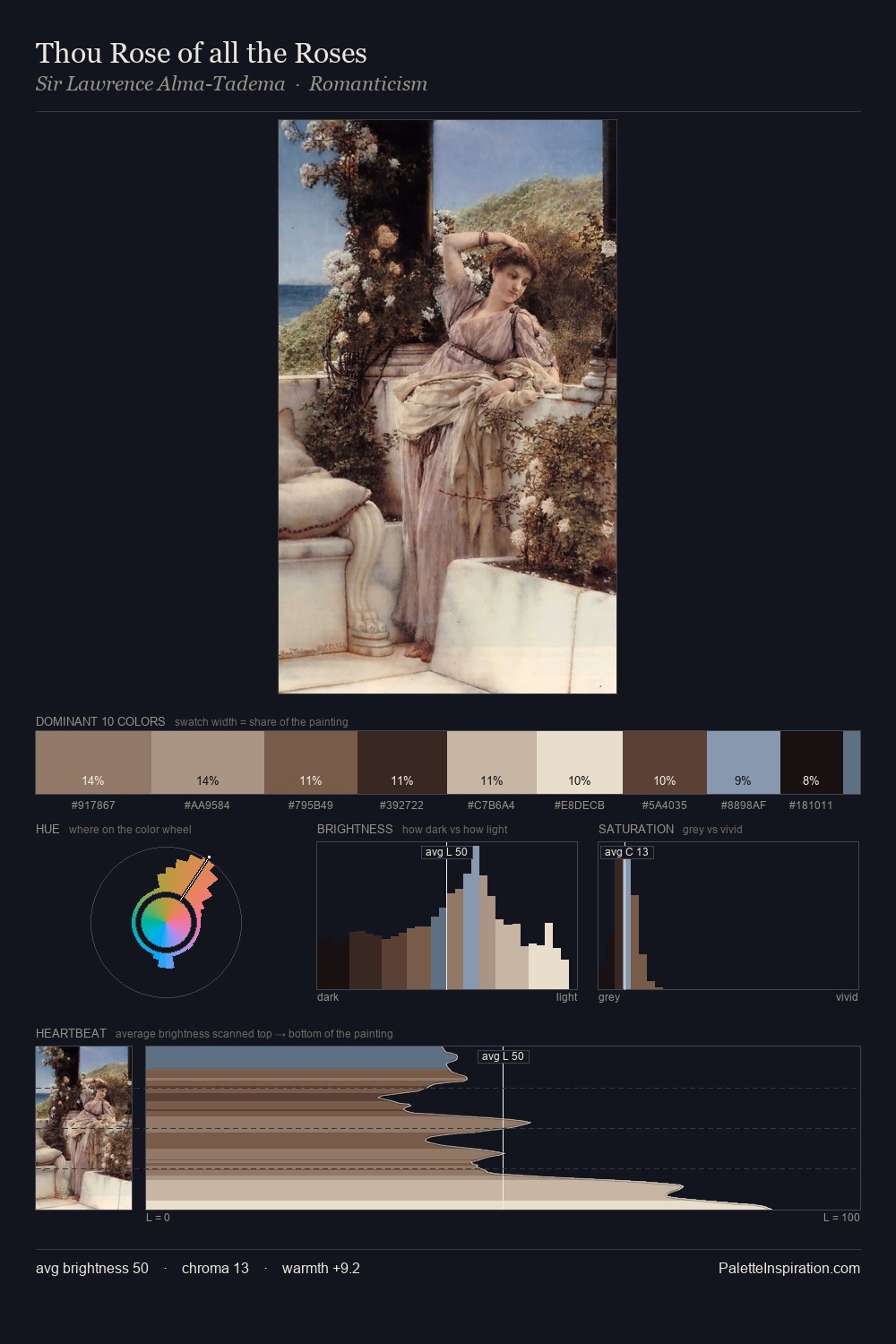Viewport: 896px width, 1344px height.
Task: Click the 'avg brightness 50' footer stat
Action: (x=92, y=1268)
